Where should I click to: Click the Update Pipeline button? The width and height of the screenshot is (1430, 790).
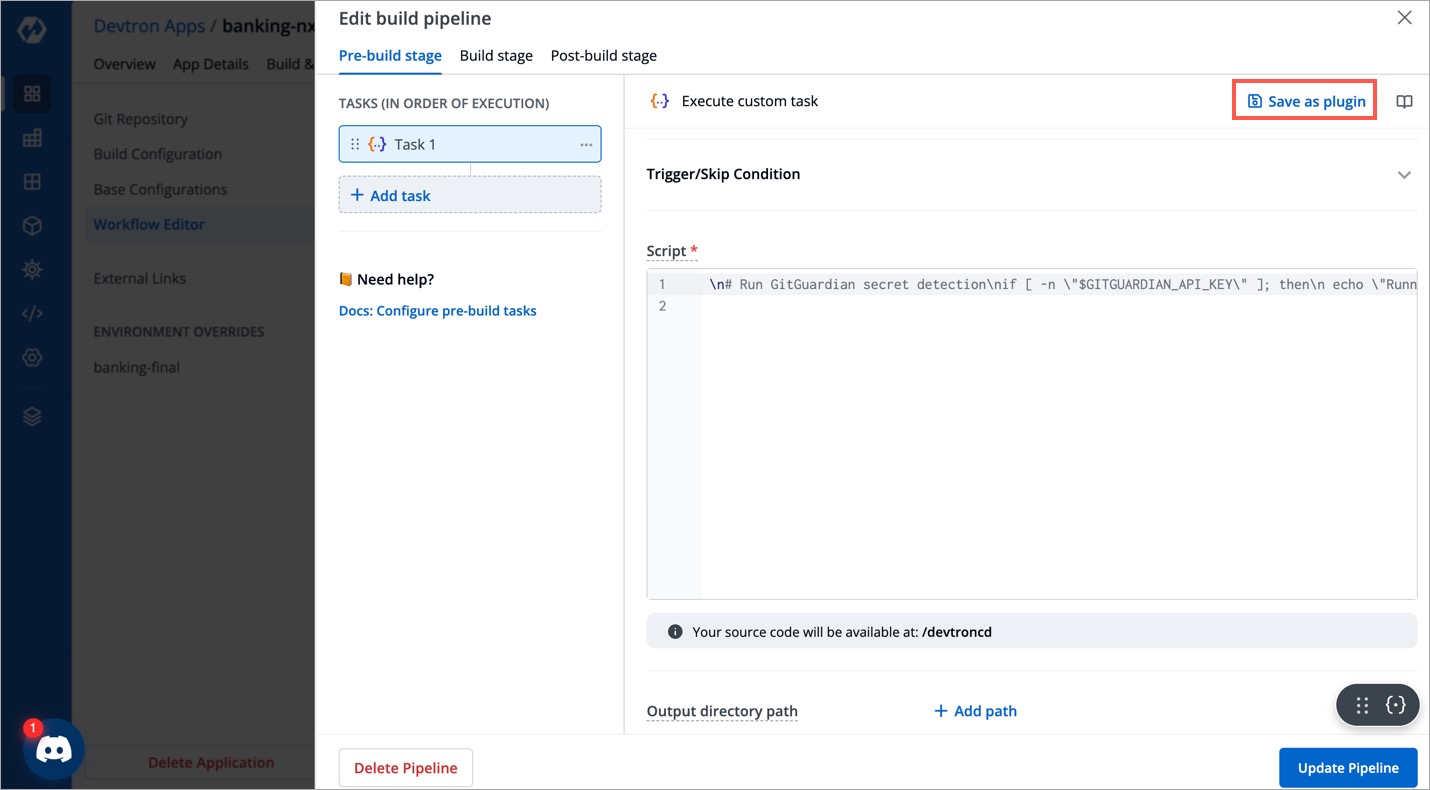[x=1348, y=767]
